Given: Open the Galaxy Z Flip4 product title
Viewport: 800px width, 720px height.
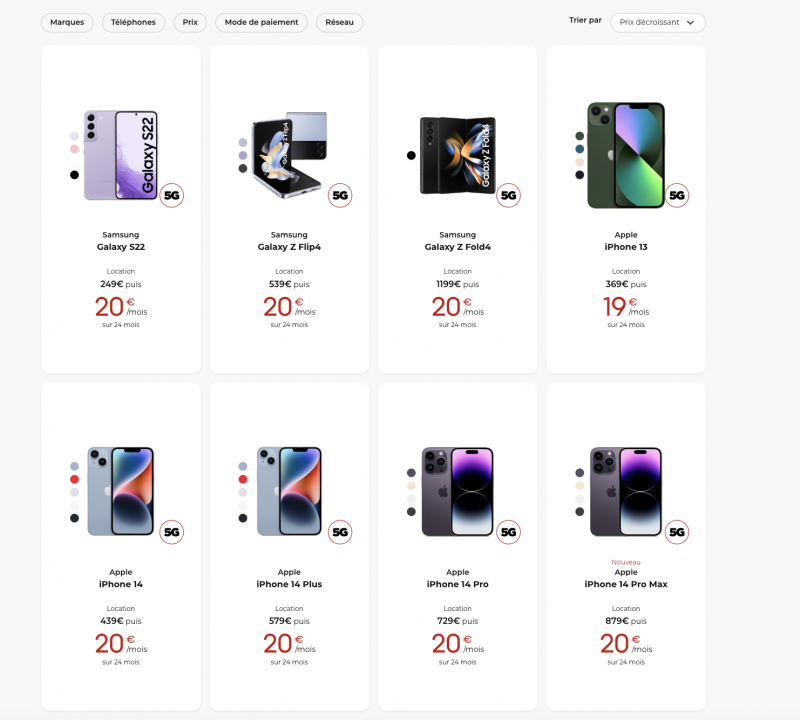Looking at the screenshot, I should coord(289,247).
